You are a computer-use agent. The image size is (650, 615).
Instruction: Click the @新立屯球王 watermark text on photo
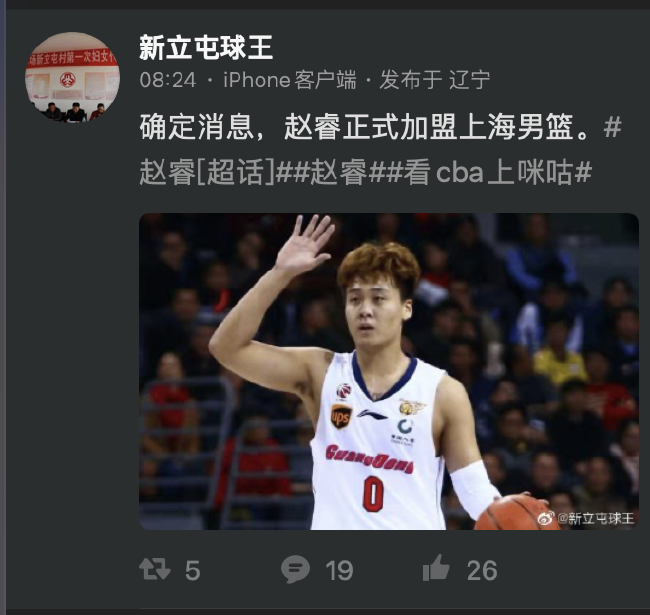click(x=596, y=518)
